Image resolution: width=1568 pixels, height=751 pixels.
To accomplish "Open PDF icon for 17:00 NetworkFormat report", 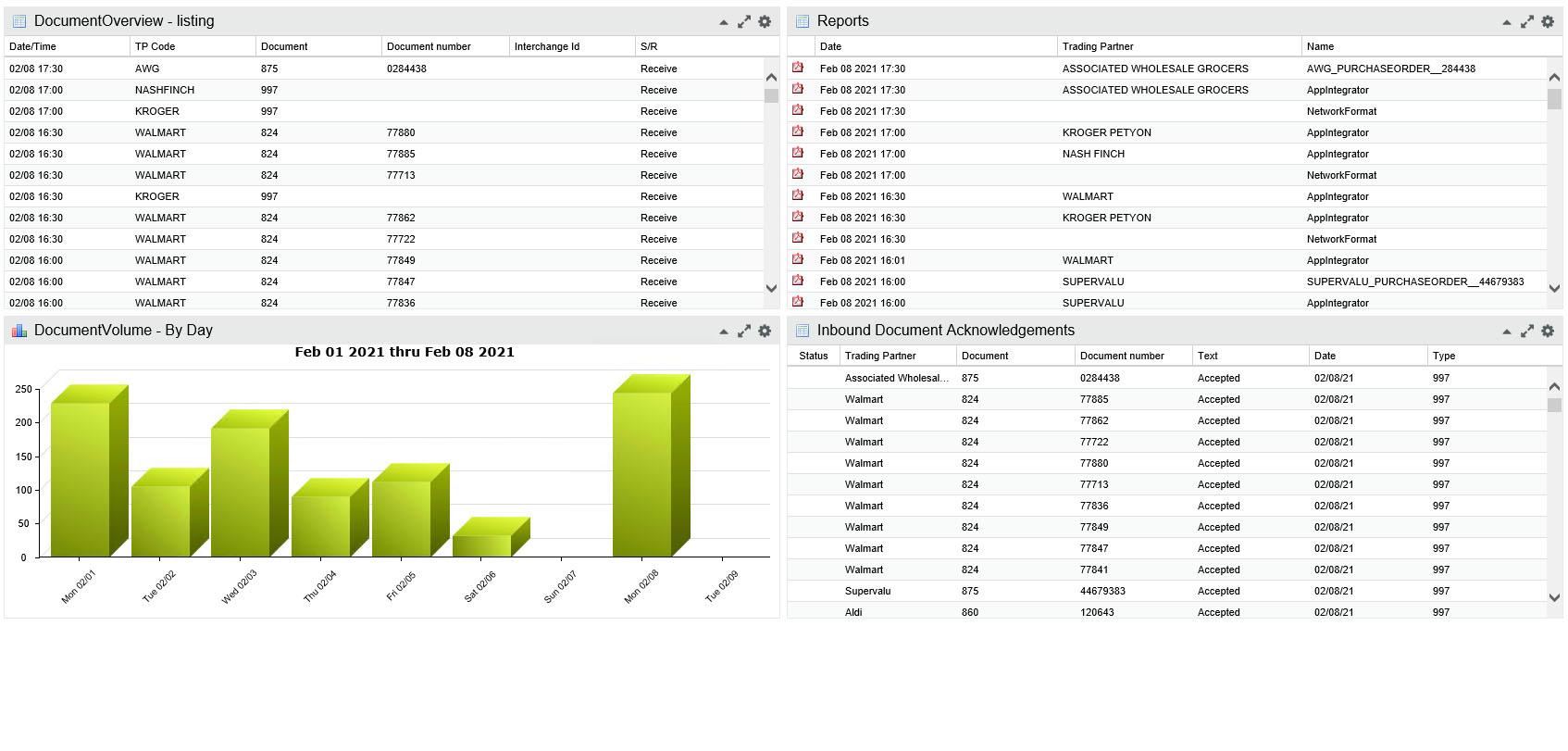I will 798,174.
